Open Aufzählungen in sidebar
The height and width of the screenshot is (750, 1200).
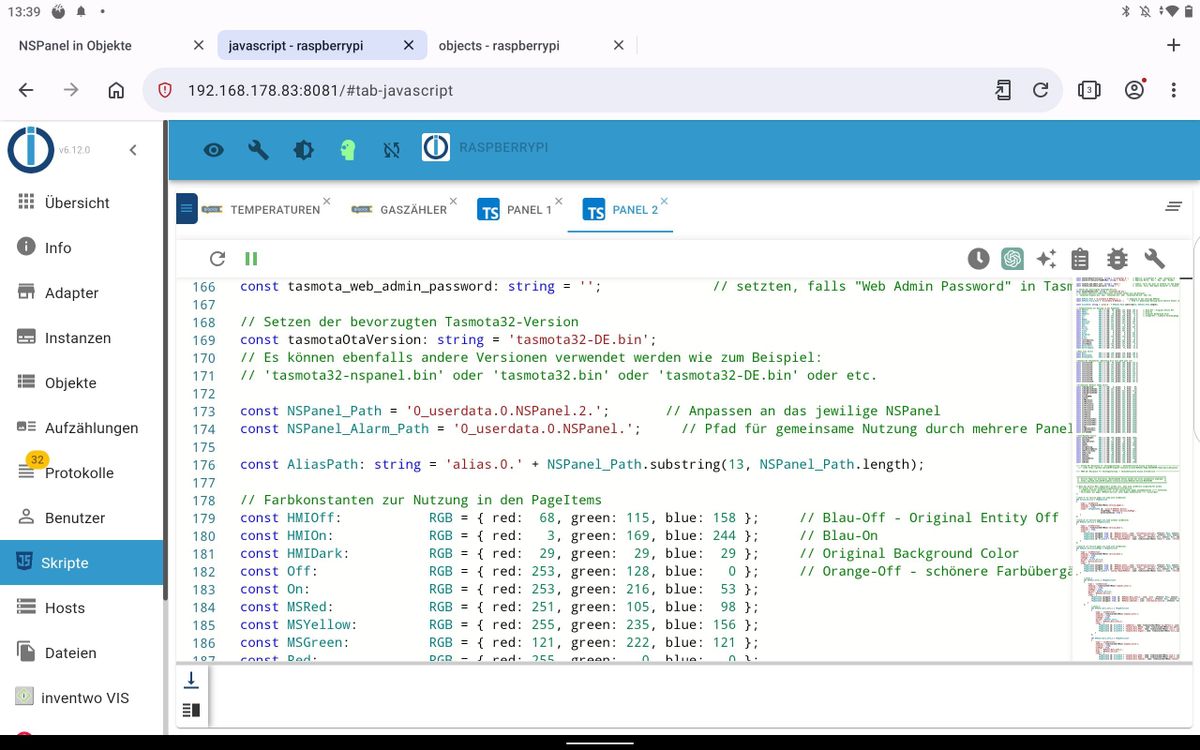coord(82,427)
